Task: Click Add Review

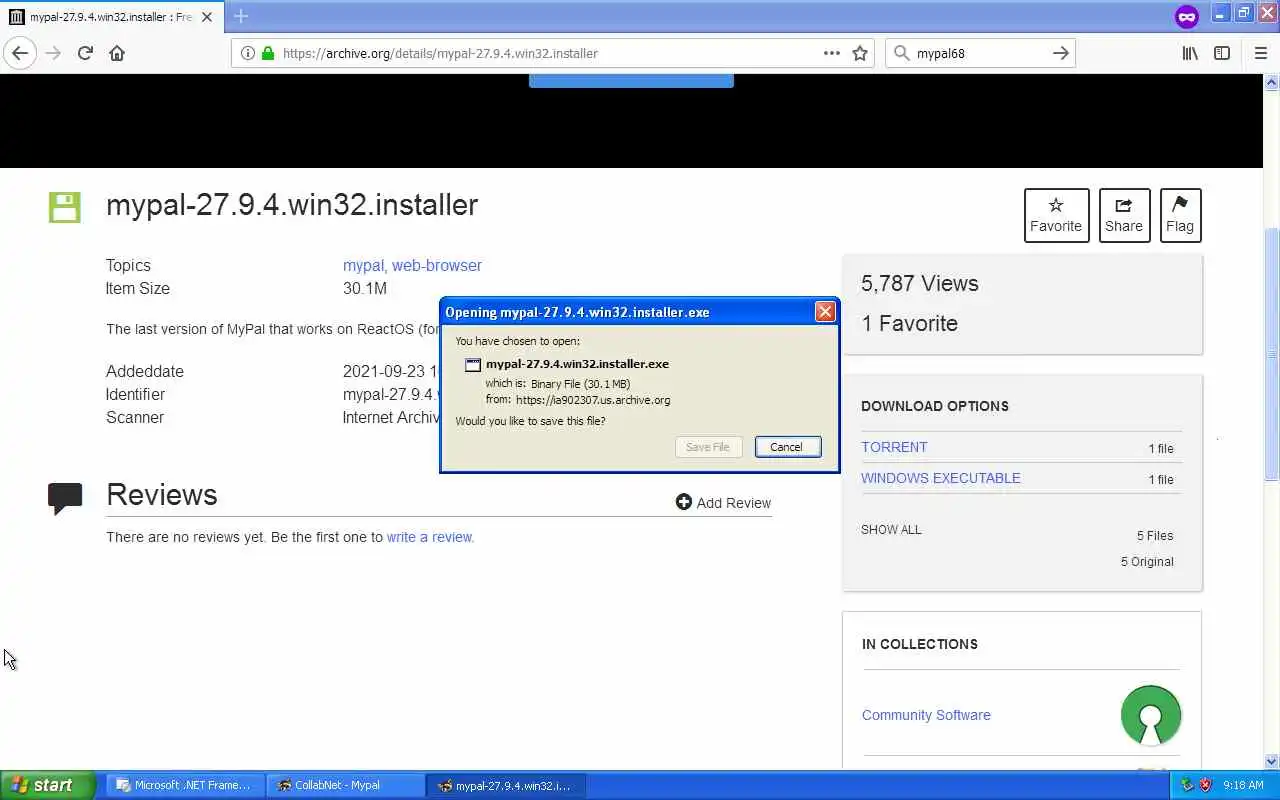Action: pyautogui.click(x=723, y=503)
